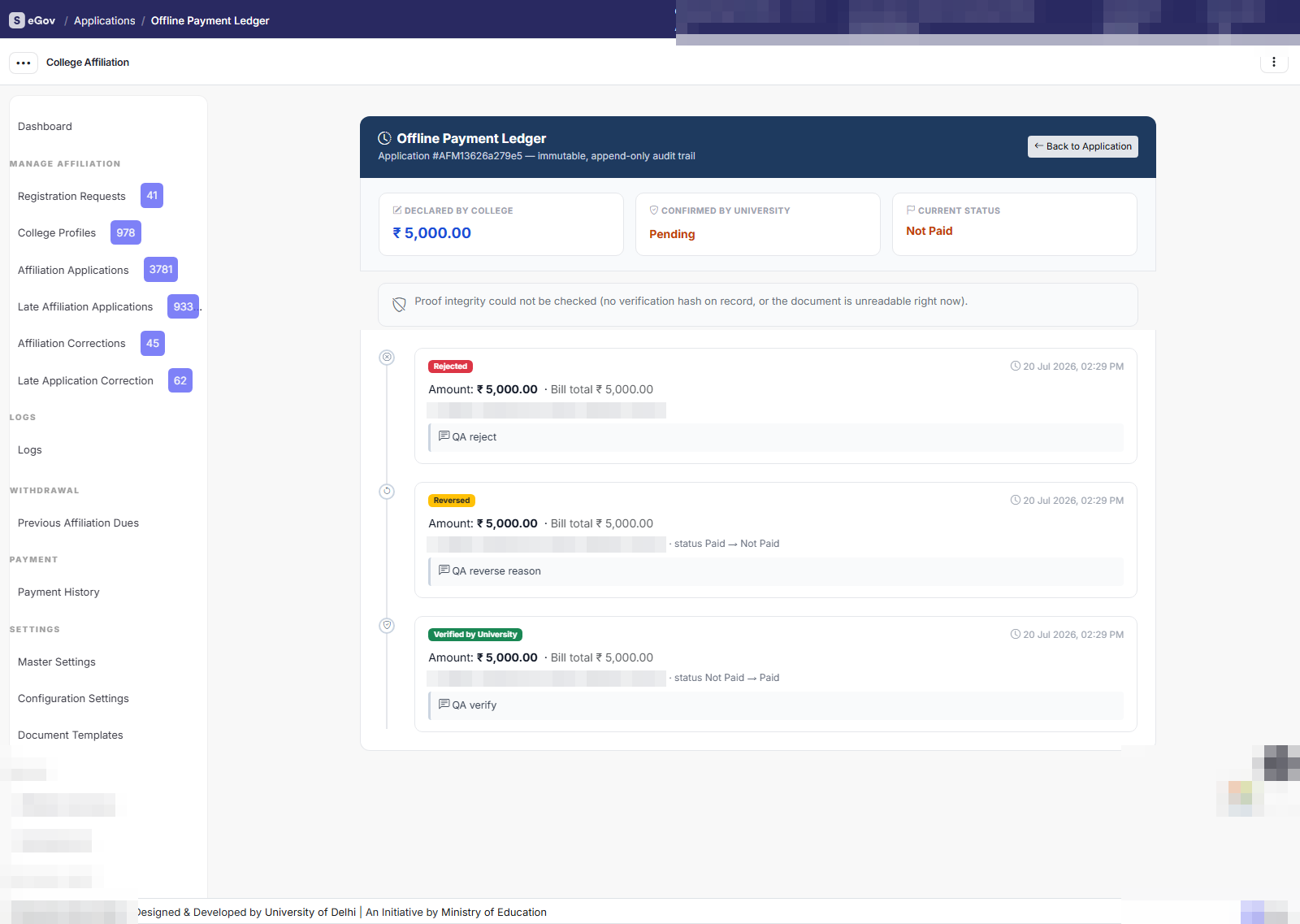Click the Reversed entry timeline marker
The height and width of the screenshot is (924, 1300).
[388, 492]
